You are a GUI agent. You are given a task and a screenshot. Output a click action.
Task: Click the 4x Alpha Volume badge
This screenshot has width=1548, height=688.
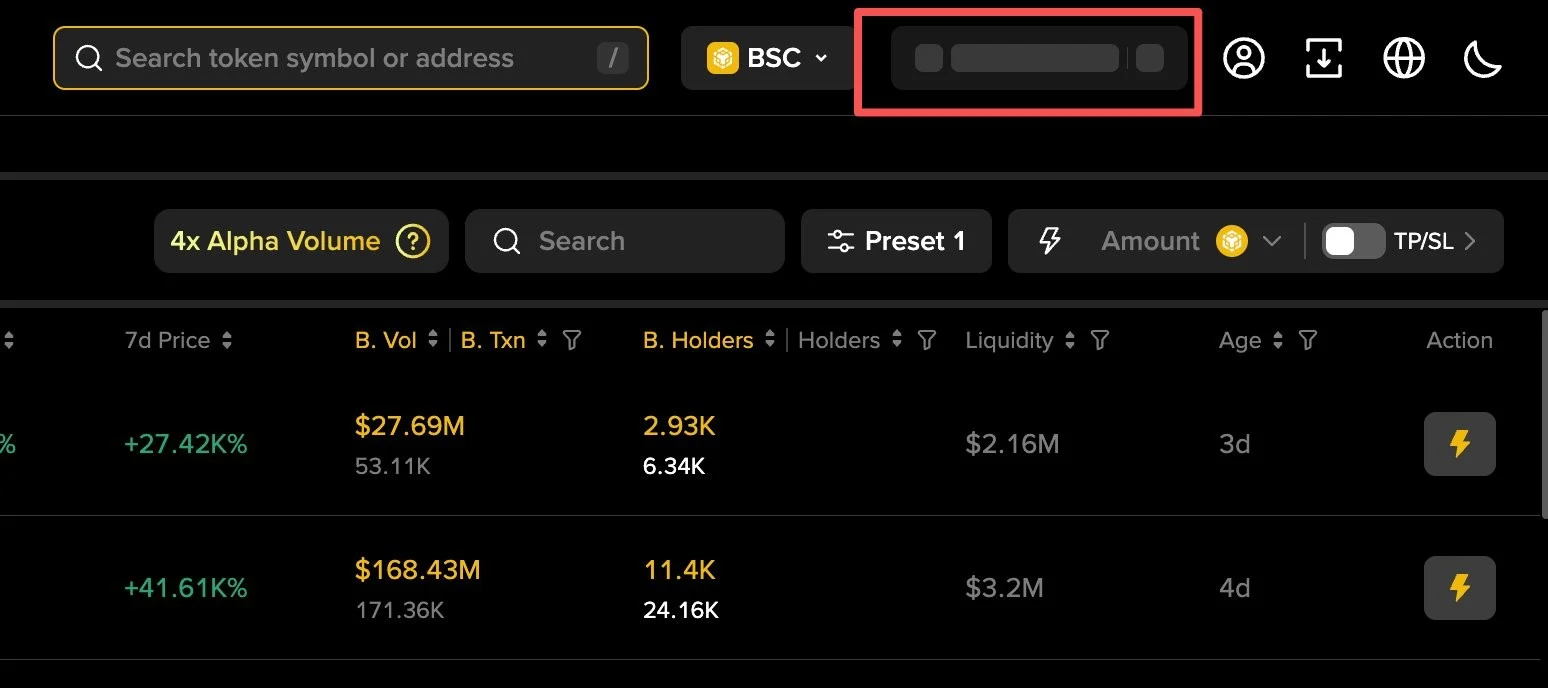[275, 241]
